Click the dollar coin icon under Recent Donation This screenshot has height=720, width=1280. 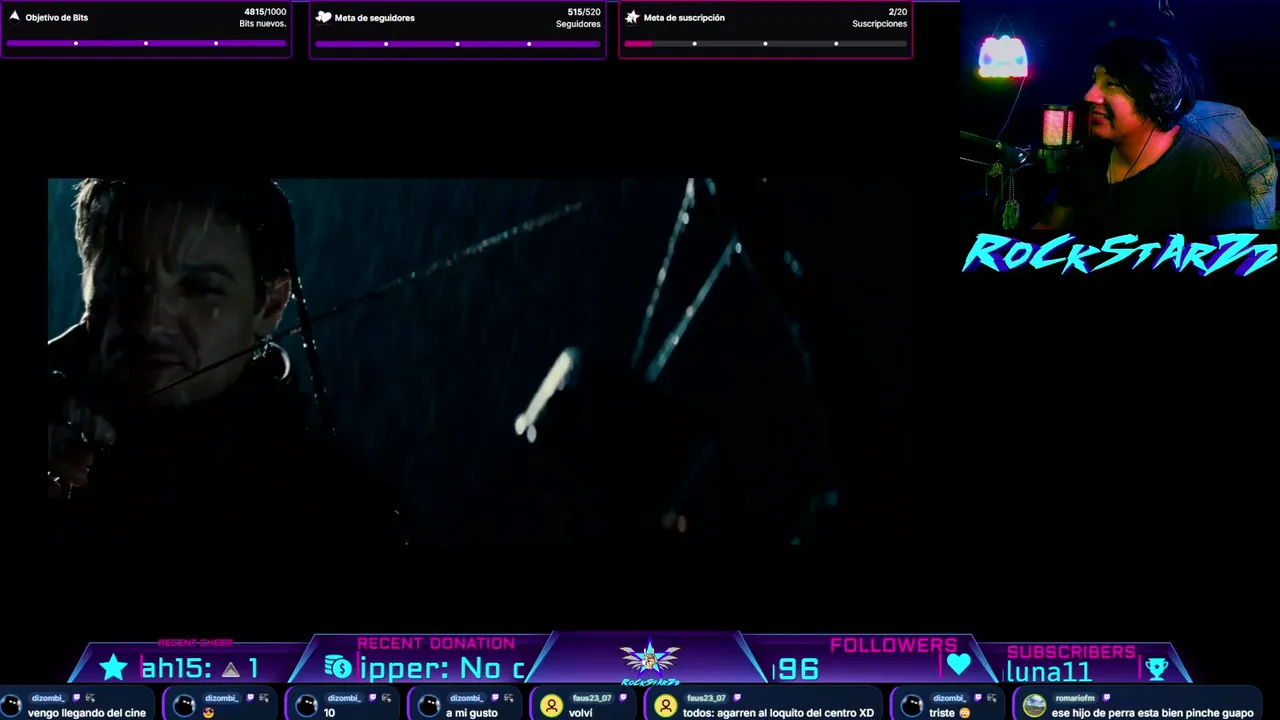(x=338, y=667)
